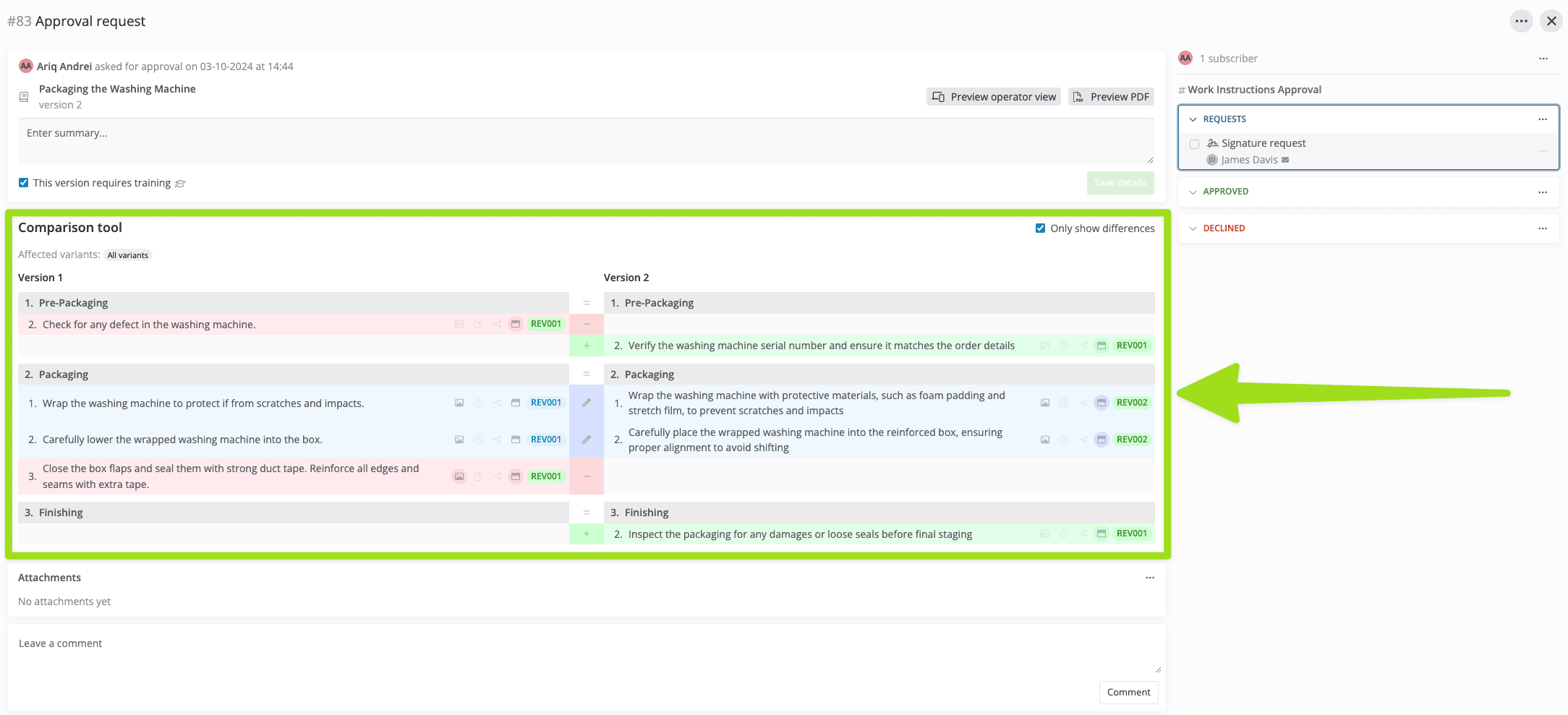Click the mail icon next to James Davis
The height and width of the screenshot is (715, 1568).
(x=1285, y=160)
